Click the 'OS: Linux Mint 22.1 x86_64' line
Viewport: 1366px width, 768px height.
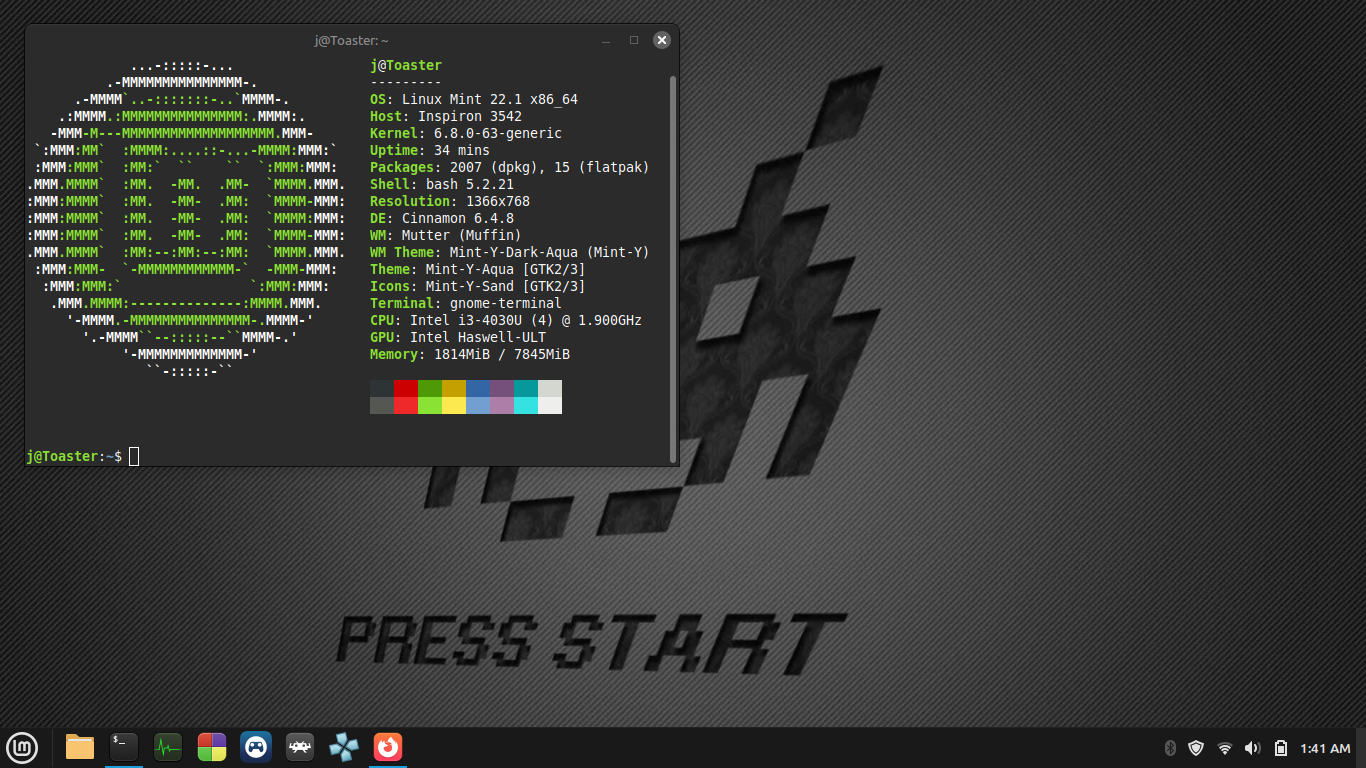pos(474,99)
